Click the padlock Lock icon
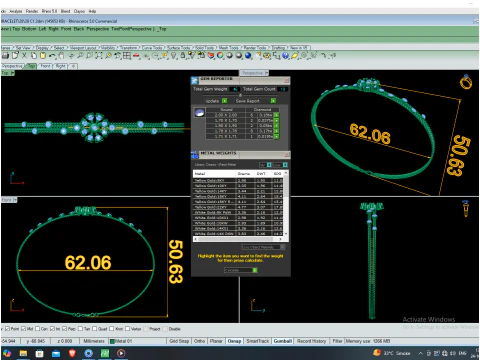 click(x=183, y=56)
